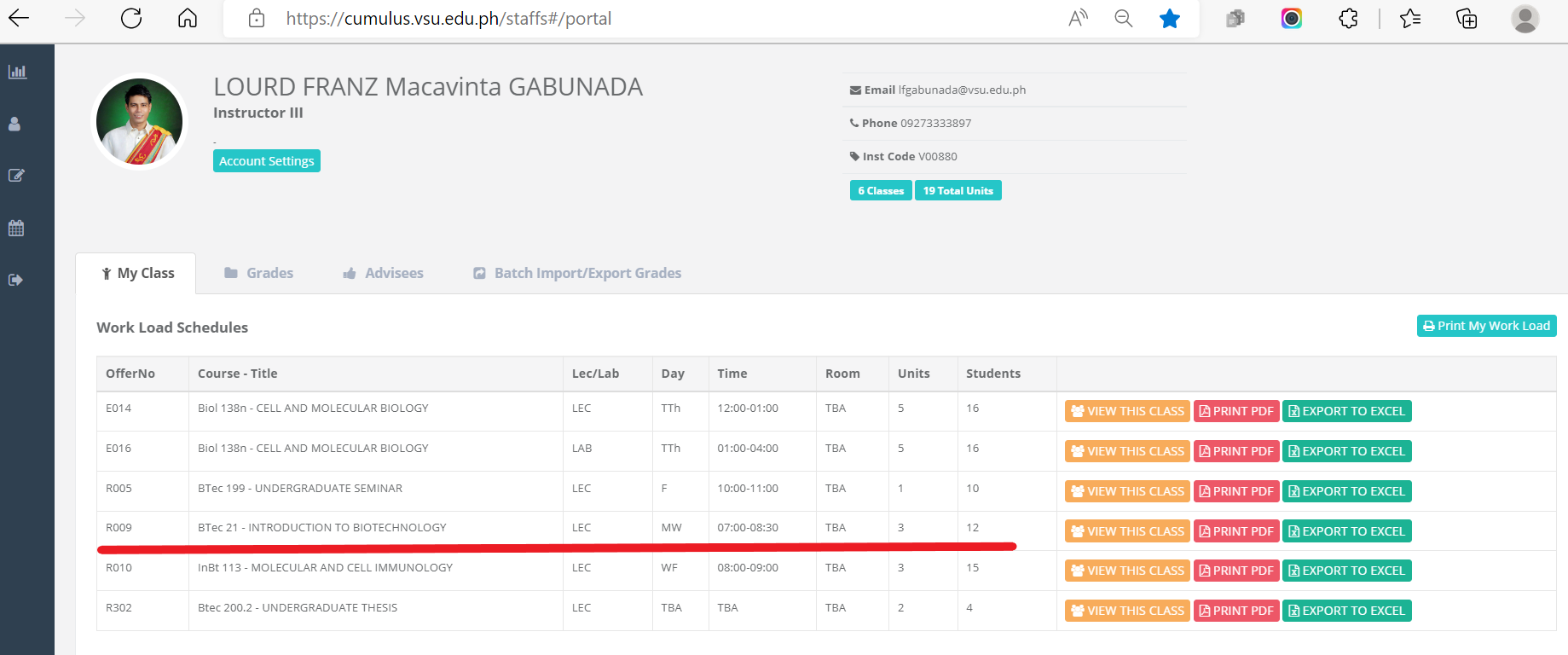
Task: View this class for E014 Biol 138n
Action: tap(1126, 411)
